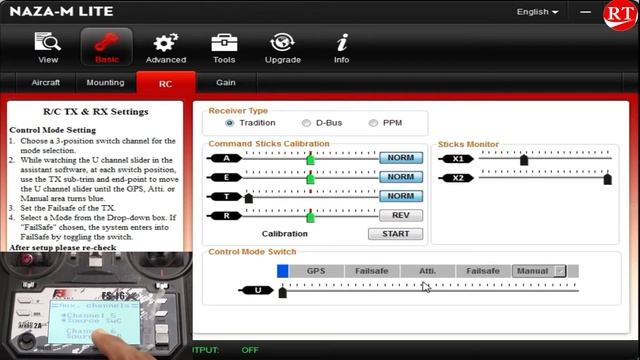This screenshot has height=360, width=640.
Task: Click the X1 channel label
Action: (457, 159)
